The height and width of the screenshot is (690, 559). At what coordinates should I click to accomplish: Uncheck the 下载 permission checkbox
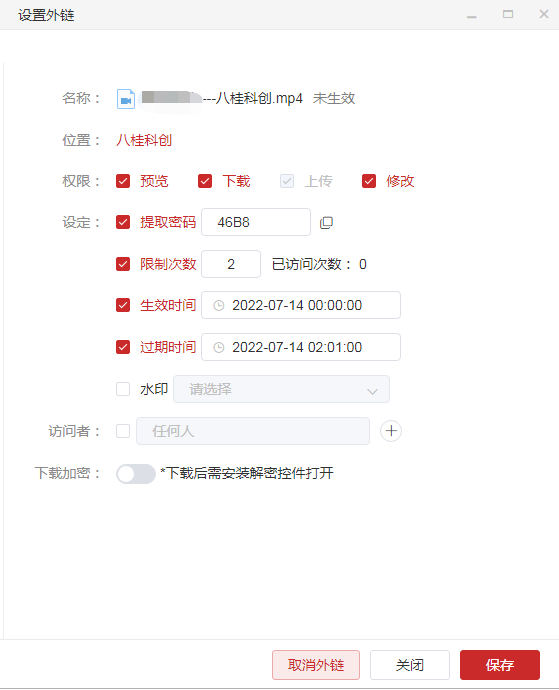(x=205, y=181)
